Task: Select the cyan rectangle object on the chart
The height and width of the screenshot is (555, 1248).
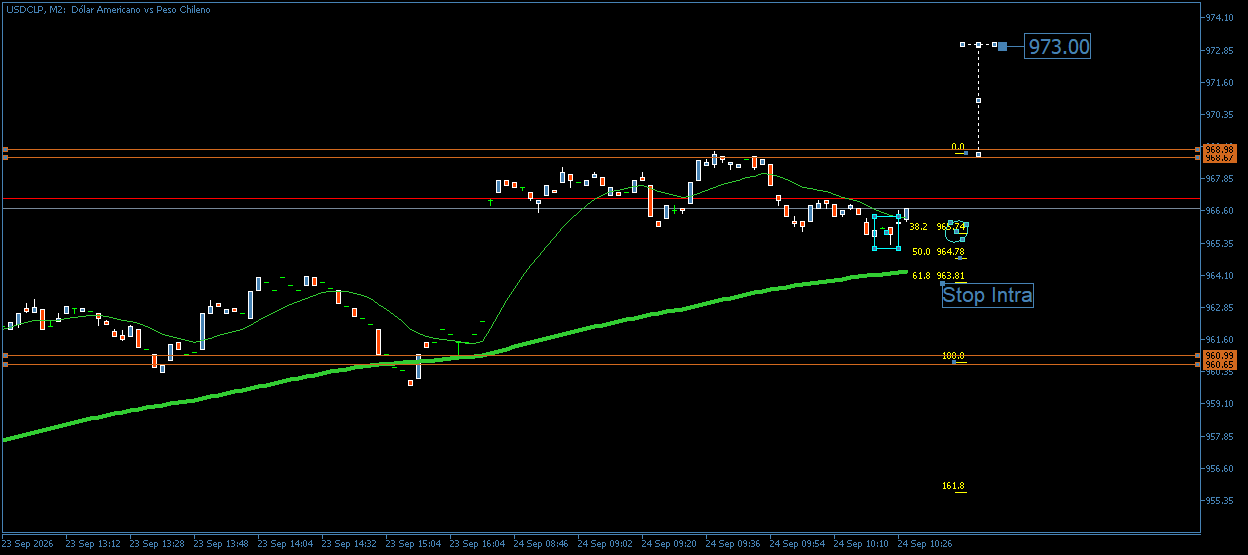Action: click(x=886, y=232)
